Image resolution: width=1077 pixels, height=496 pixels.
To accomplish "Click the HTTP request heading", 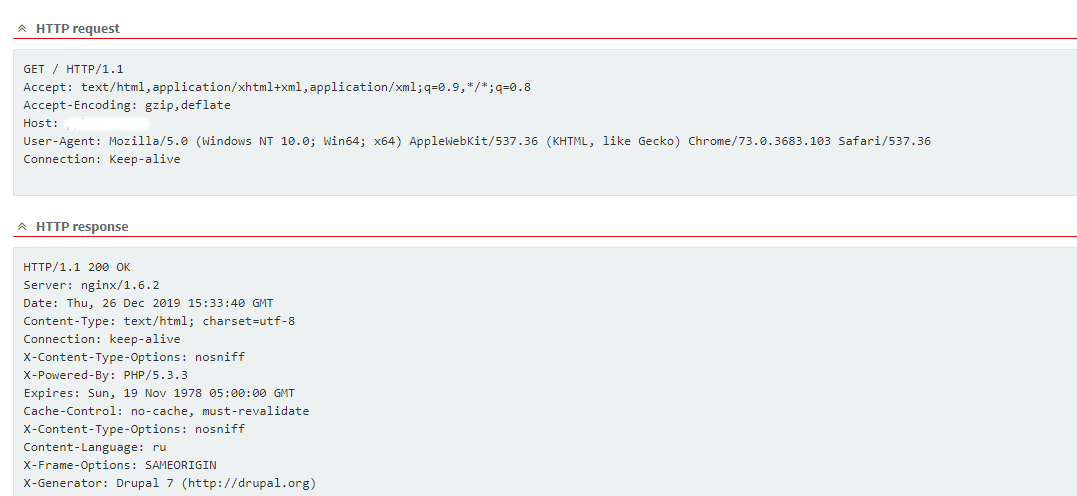I will [77, 29].
